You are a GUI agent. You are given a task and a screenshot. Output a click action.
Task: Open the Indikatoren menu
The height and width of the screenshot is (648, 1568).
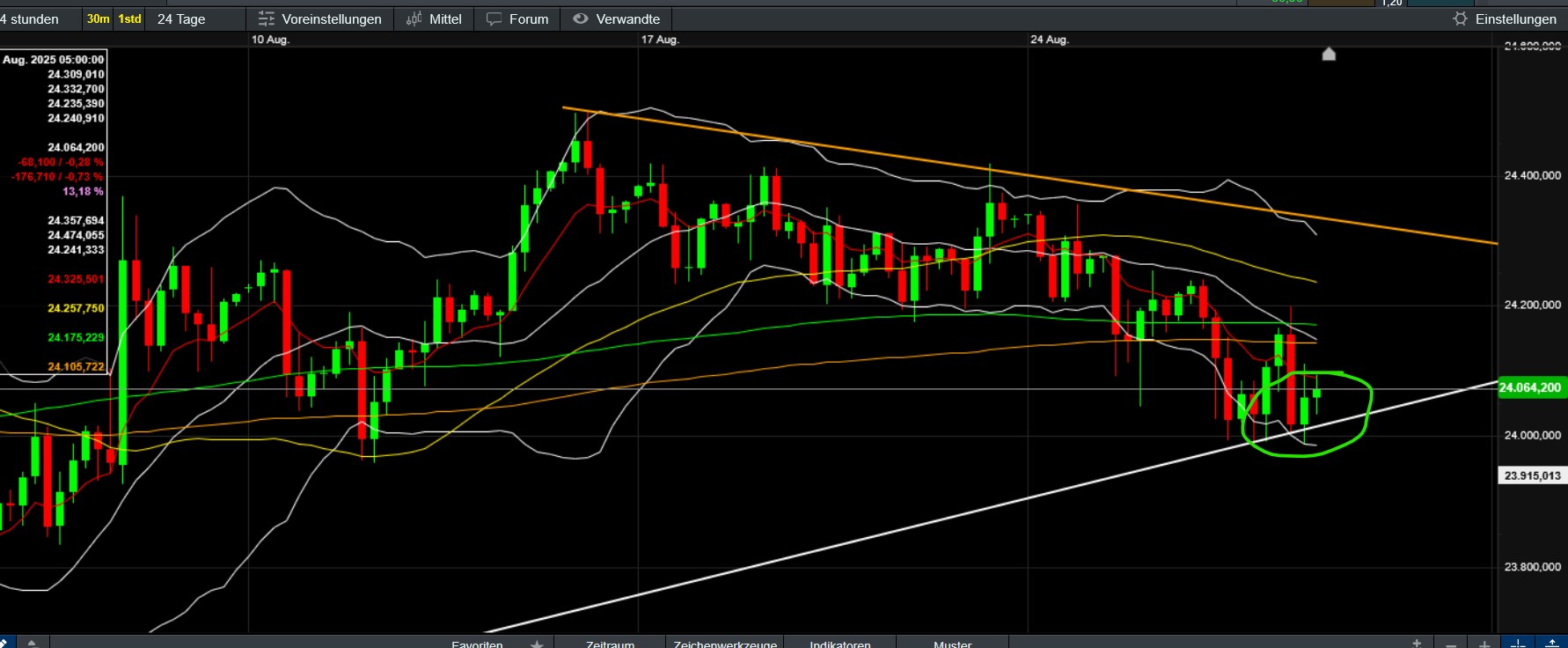[840, 643]
